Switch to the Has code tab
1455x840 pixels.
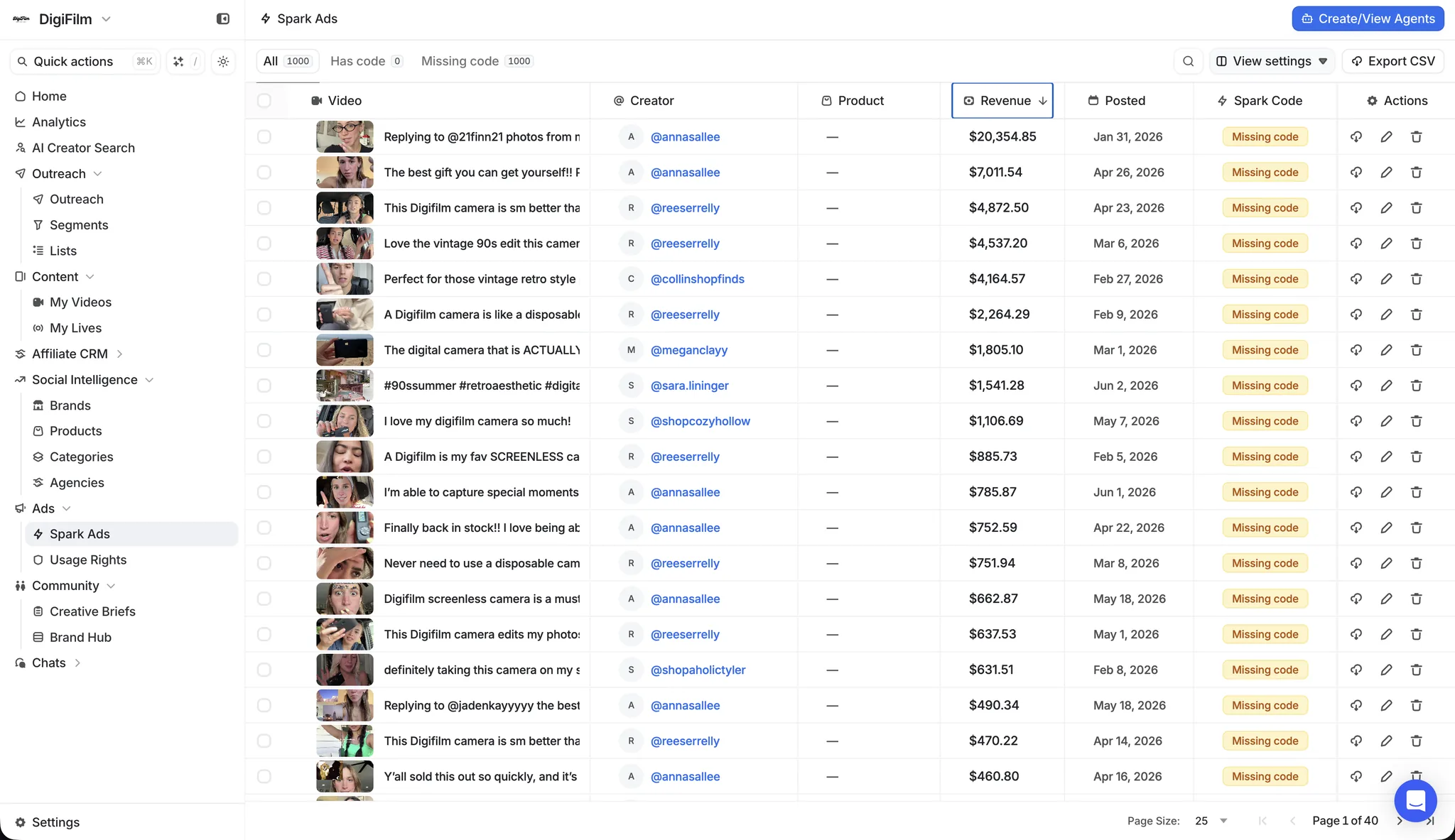[x=367, y=62]
